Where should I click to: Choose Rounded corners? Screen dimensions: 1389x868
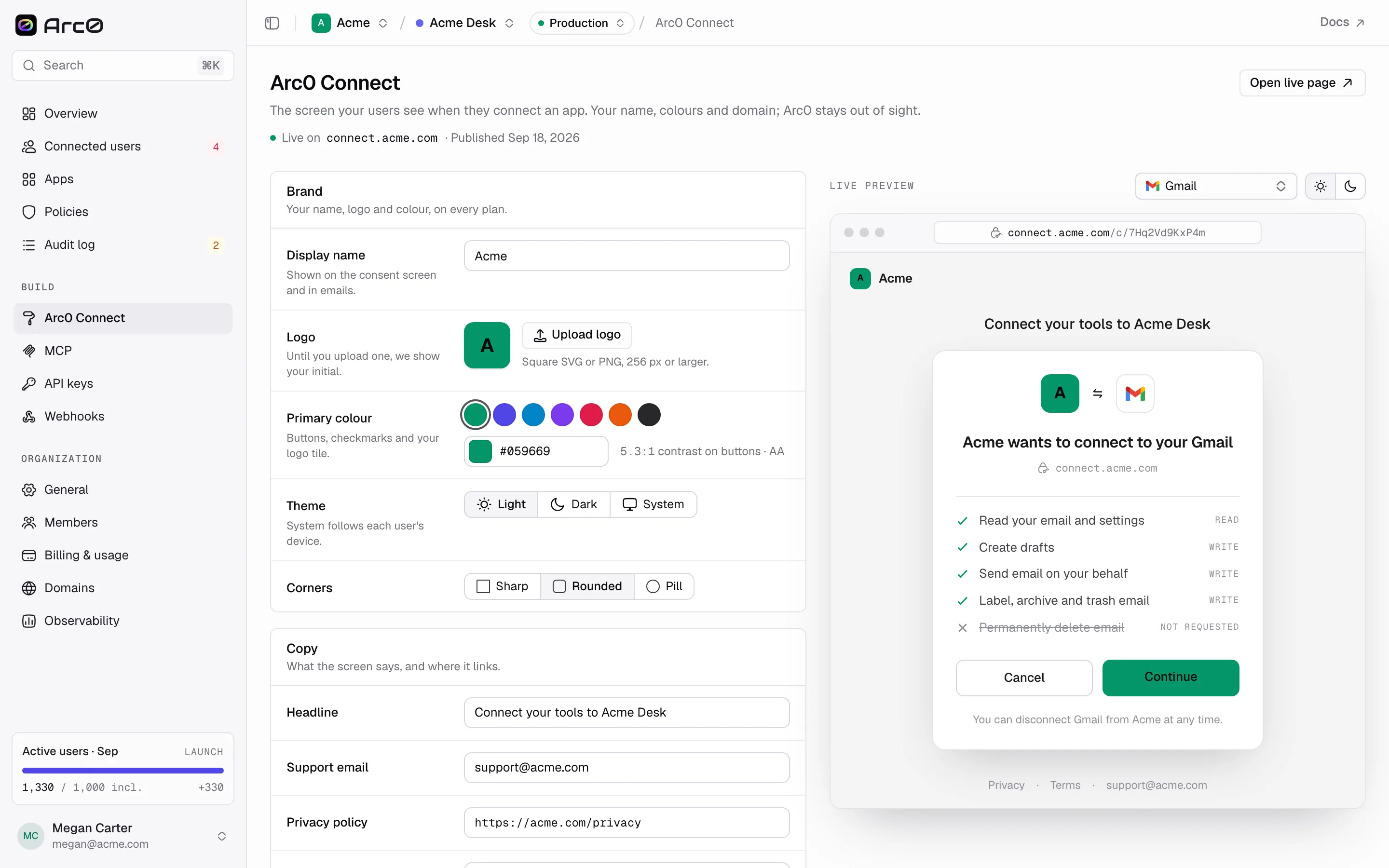587,586
